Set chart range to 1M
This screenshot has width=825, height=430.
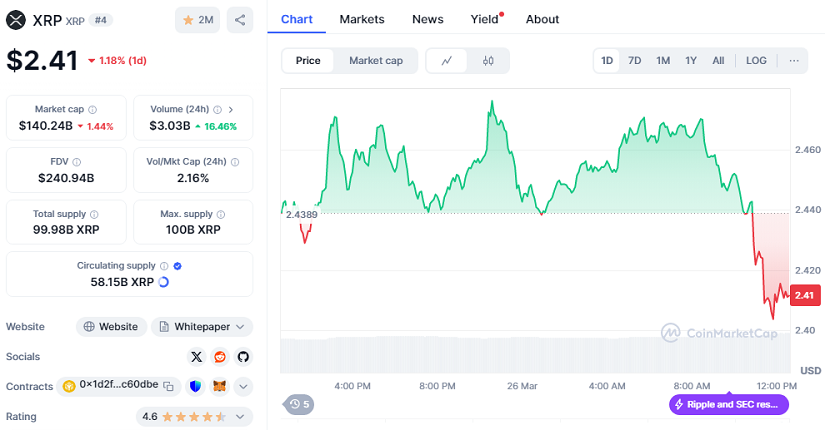pyautogui.click(x=663, y=61)
